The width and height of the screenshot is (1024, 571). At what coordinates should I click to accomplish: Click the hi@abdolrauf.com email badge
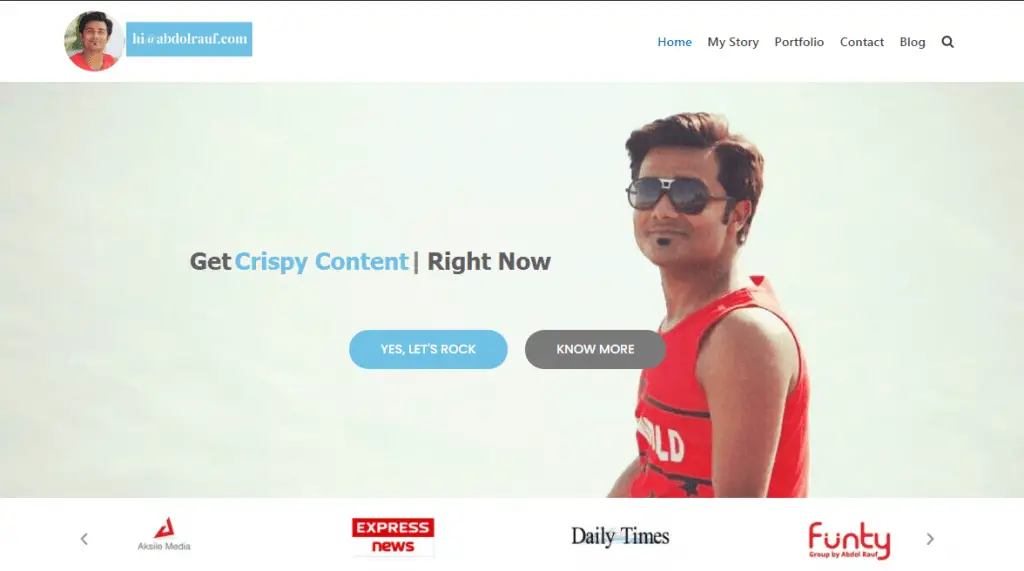tap(189, 39)
